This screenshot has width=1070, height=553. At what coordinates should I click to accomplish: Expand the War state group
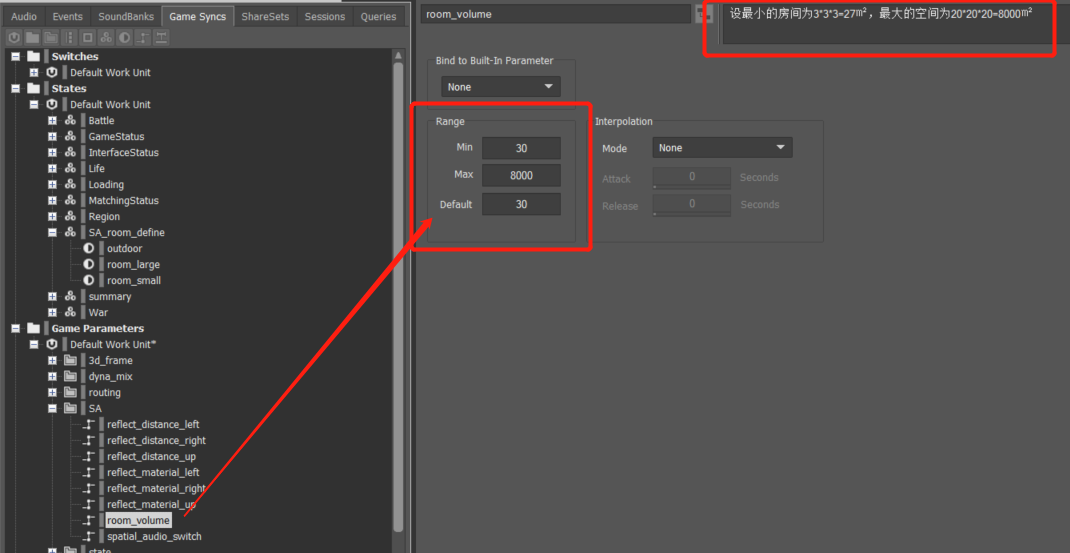(52, 313)
